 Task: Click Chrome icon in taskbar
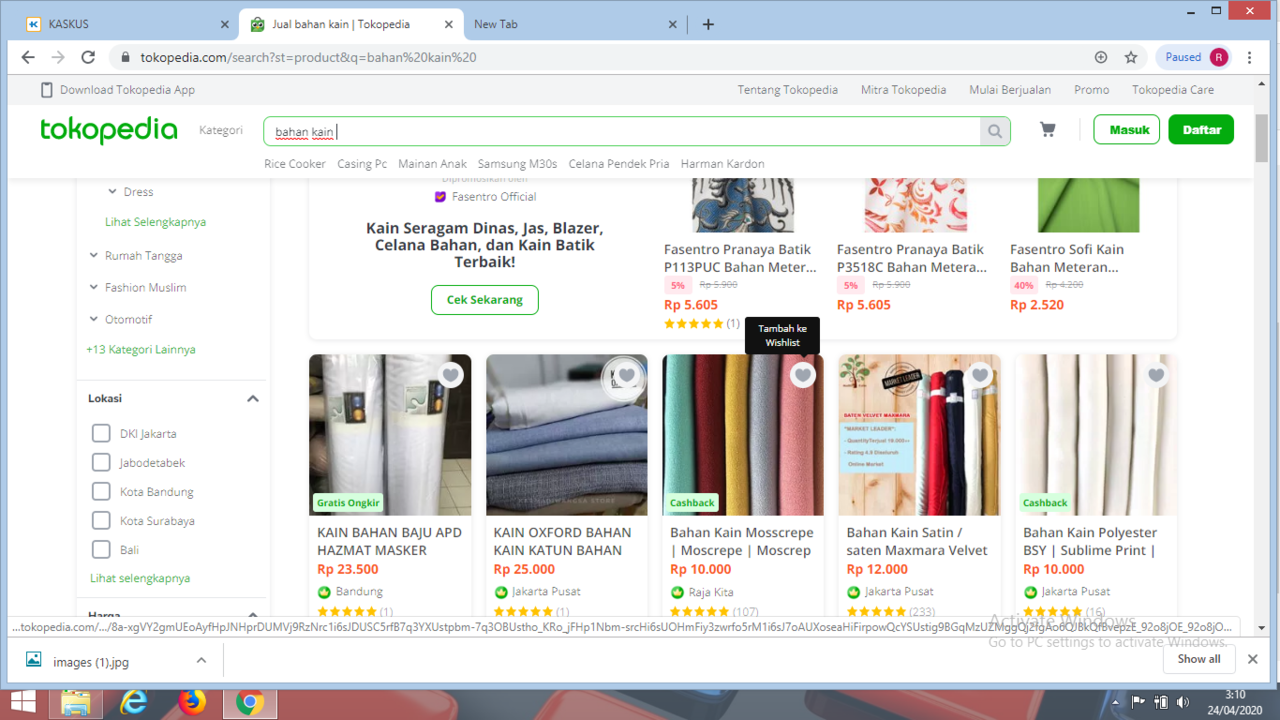250,702
